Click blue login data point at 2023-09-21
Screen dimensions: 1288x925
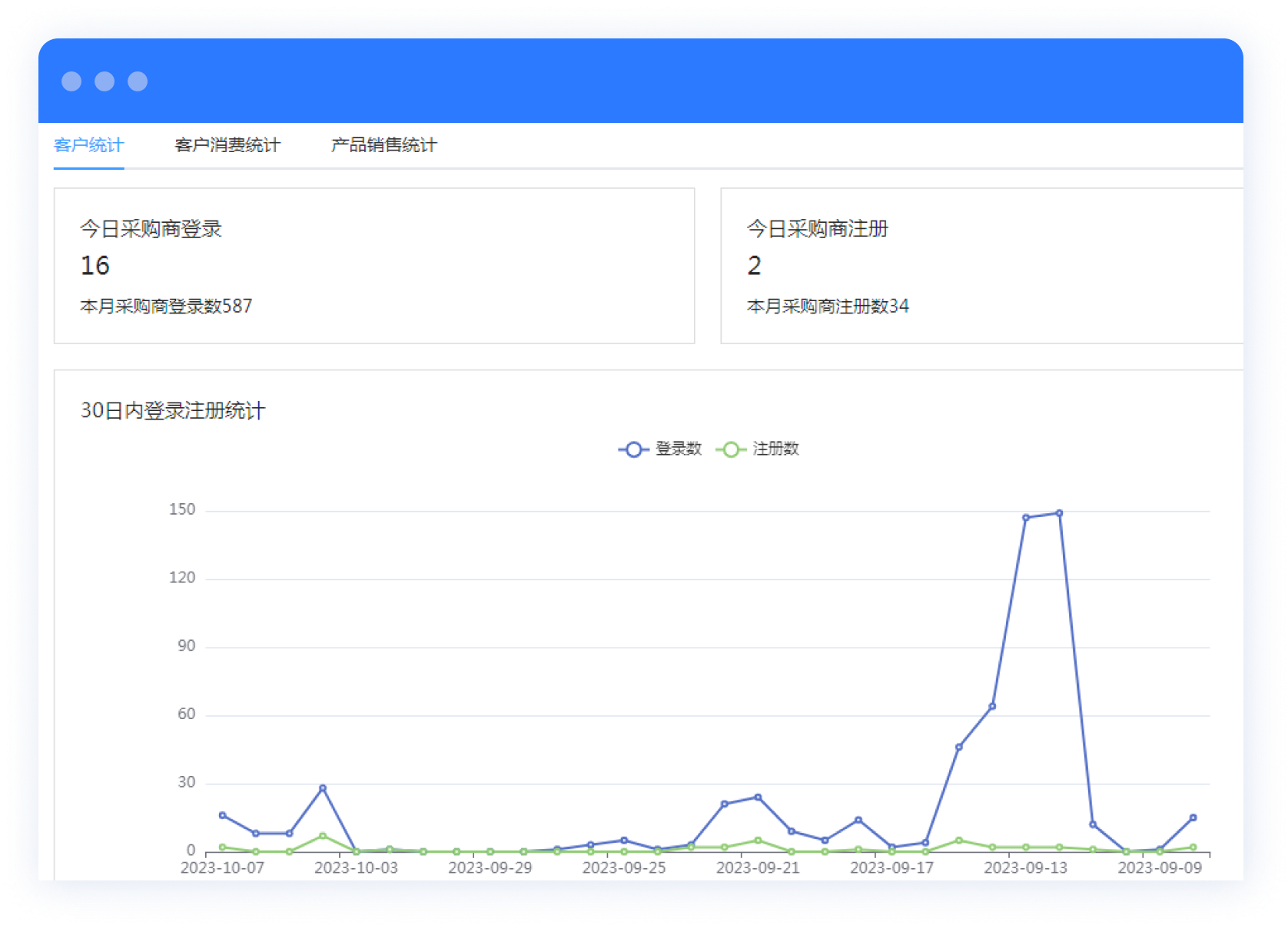click(758, 797)
